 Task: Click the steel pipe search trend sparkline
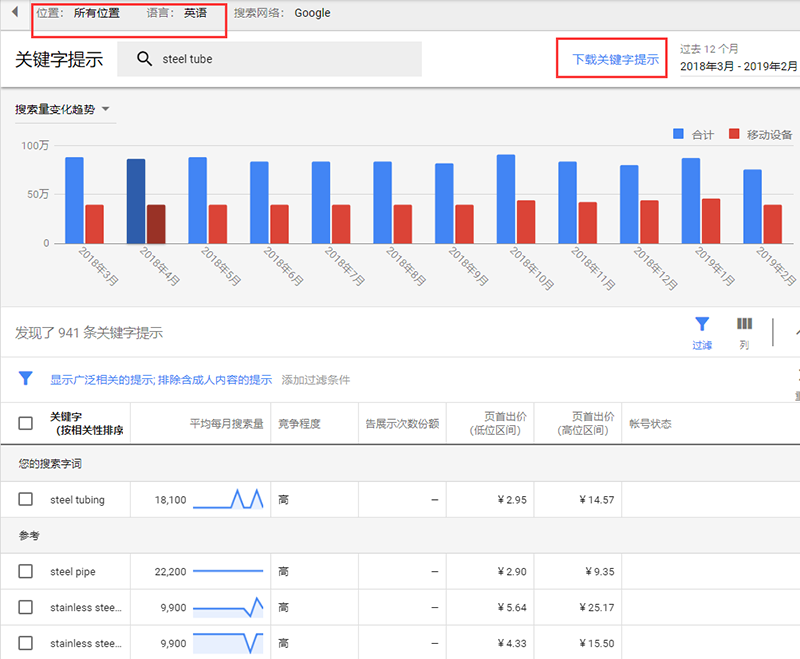tap(228, 571)
